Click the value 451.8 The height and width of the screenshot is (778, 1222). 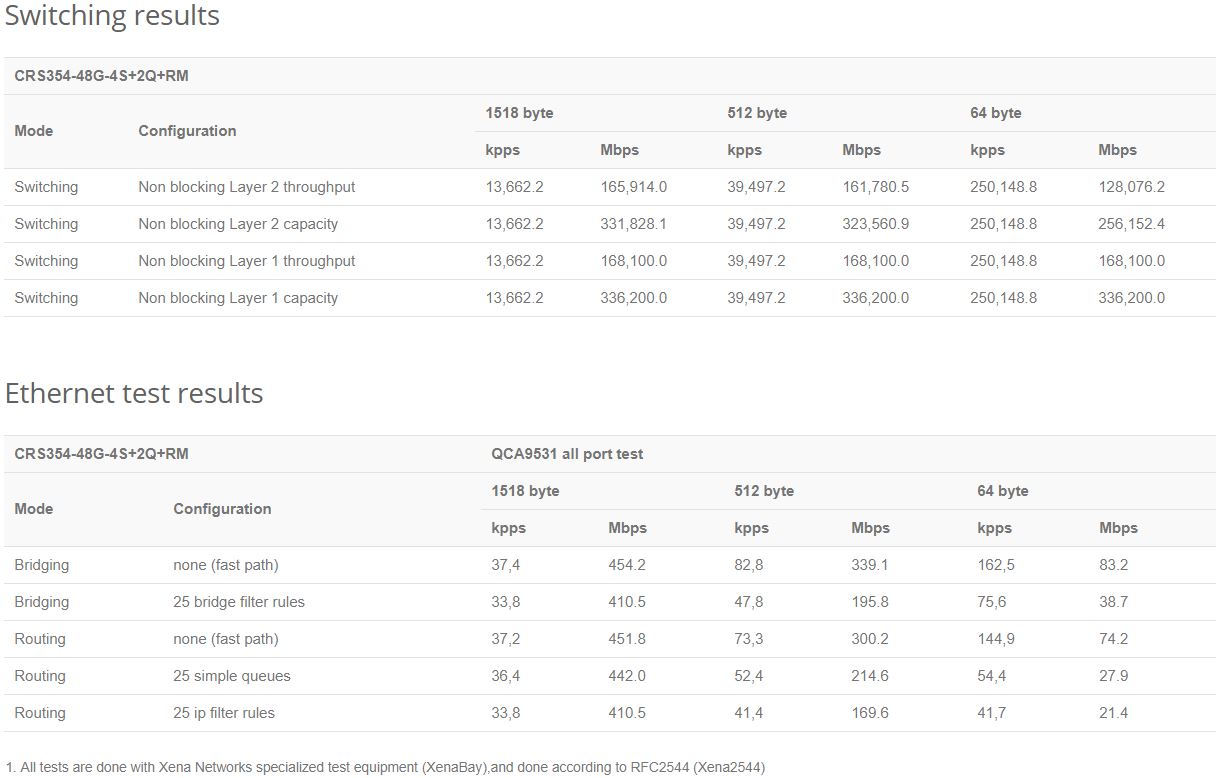627,639
